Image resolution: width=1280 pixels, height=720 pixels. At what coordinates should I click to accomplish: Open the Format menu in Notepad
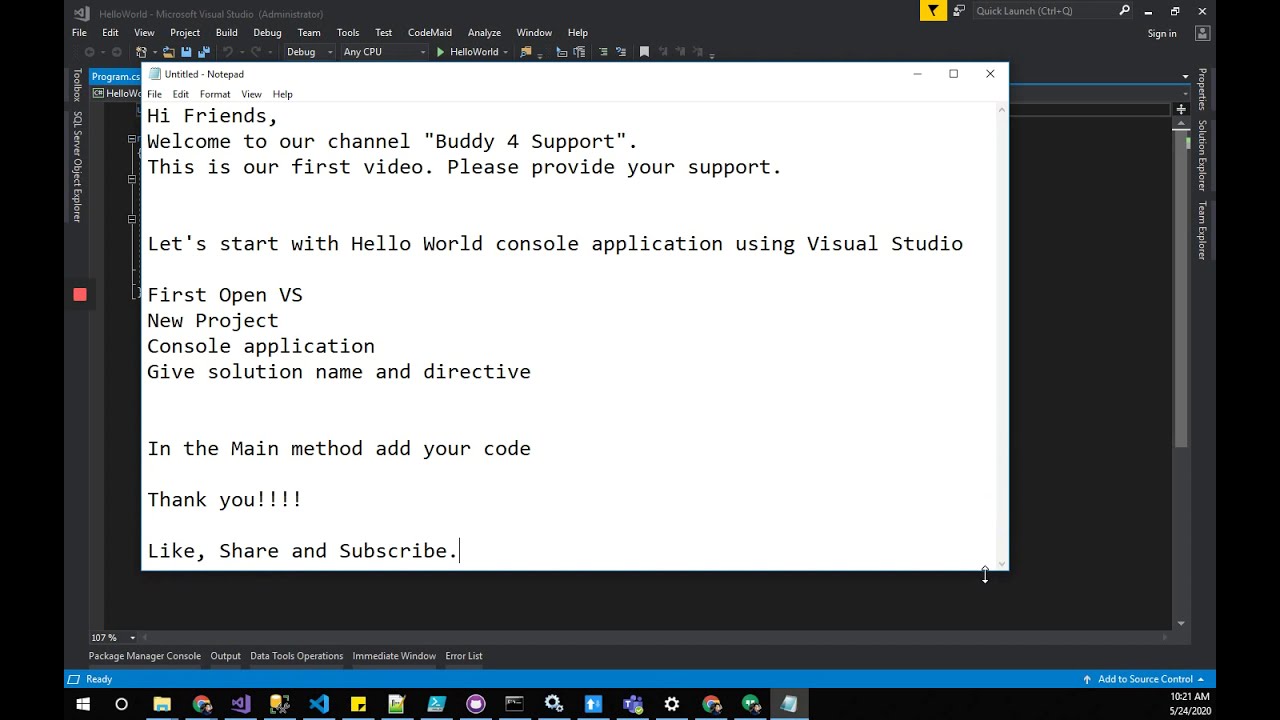(215, 94)
